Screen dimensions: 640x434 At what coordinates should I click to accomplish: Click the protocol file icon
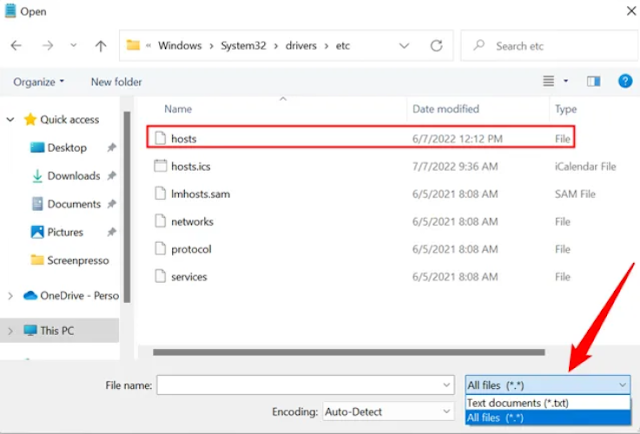coord(160,249)
